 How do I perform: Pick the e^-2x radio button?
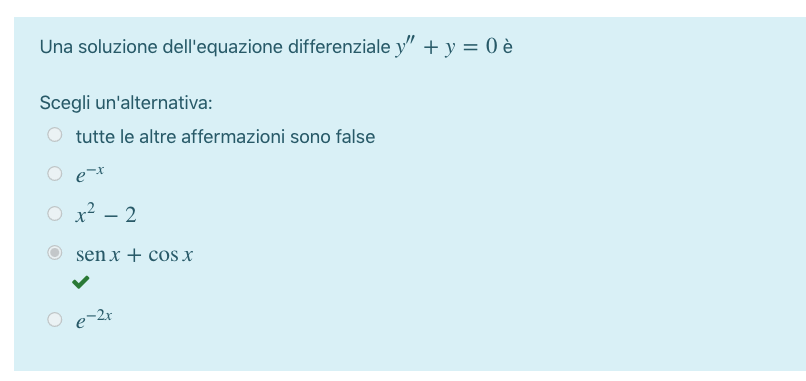point(54,319)
